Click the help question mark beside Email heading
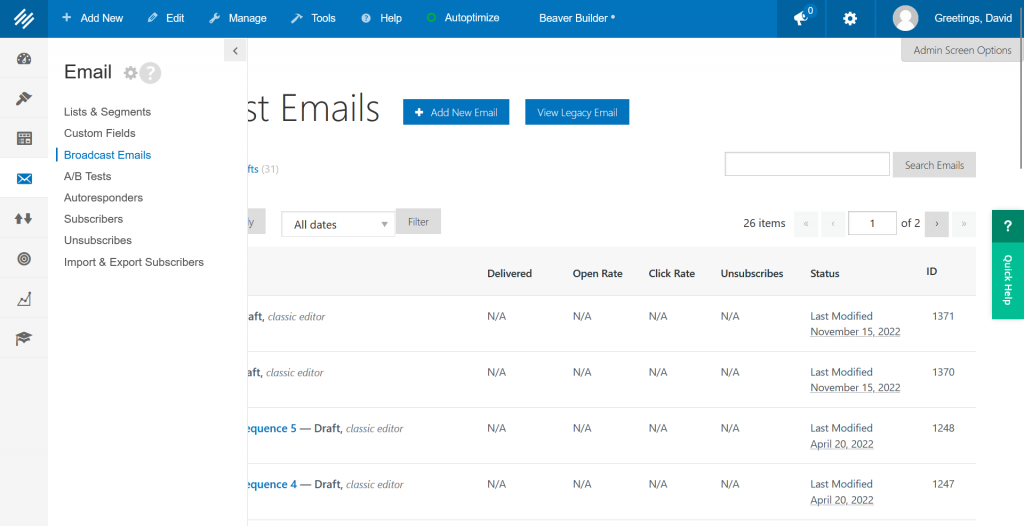The image size is (1024, 526). point(150,73)
